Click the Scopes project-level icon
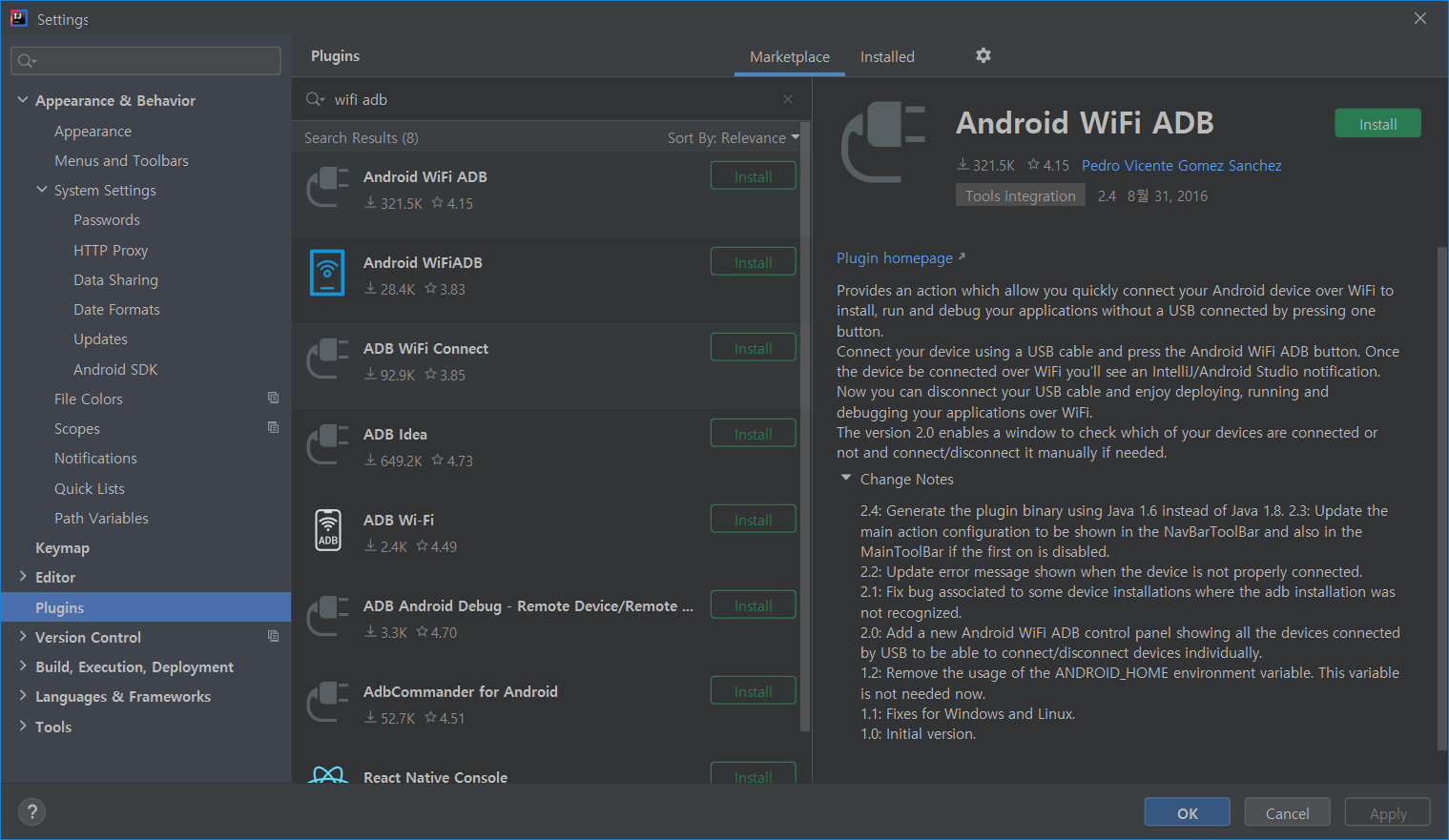This screenshot has height=840, width=1449. pos(274,427)
